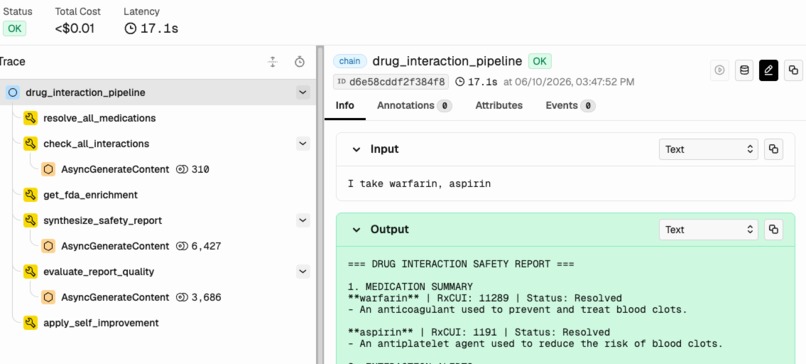Copy the Output text content

(774, 230)
